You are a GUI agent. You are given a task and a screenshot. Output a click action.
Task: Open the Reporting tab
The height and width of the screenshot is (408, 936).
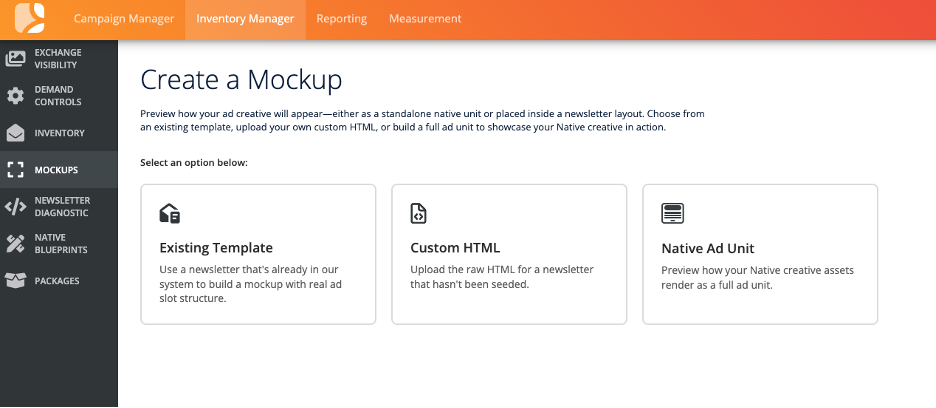(341, 19)
